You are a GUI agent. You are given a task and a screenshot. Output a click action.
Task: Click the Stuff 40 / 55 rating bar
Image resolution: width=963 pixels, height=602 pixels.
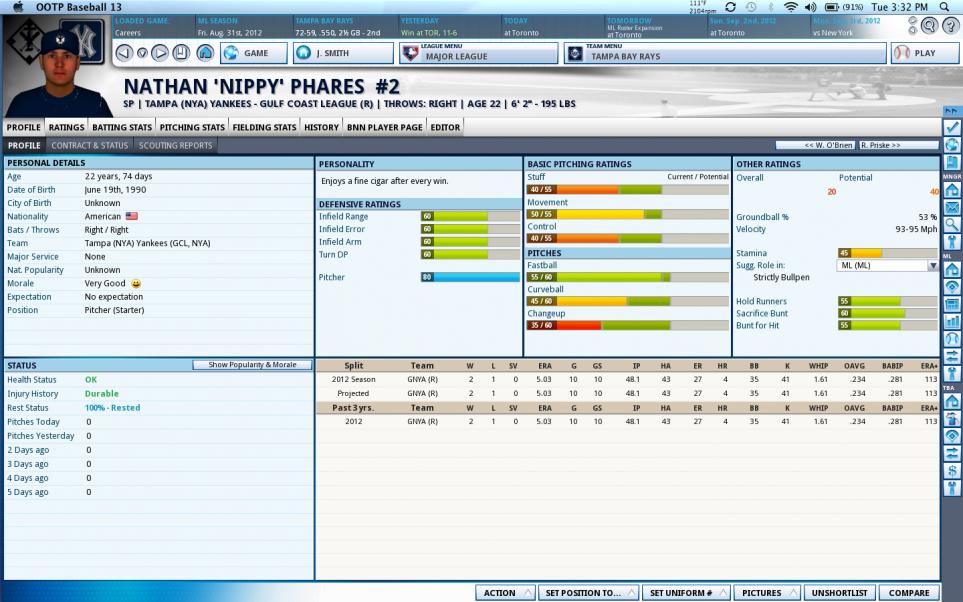click(x=627, y=190)
